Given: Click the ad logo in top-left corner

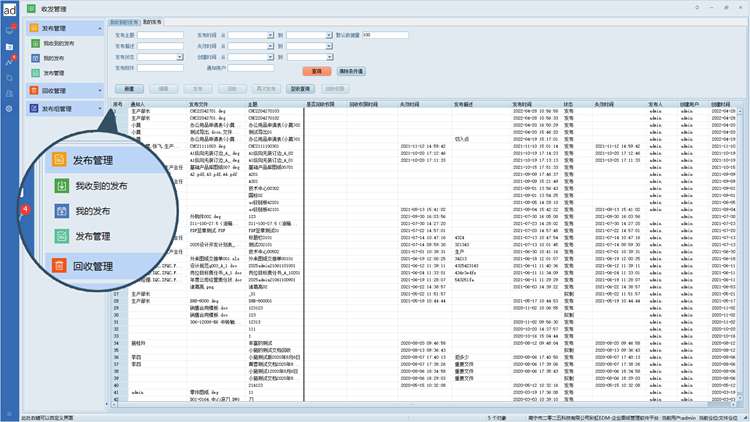Looking at the screenshot, I should (x=9, y=8).
